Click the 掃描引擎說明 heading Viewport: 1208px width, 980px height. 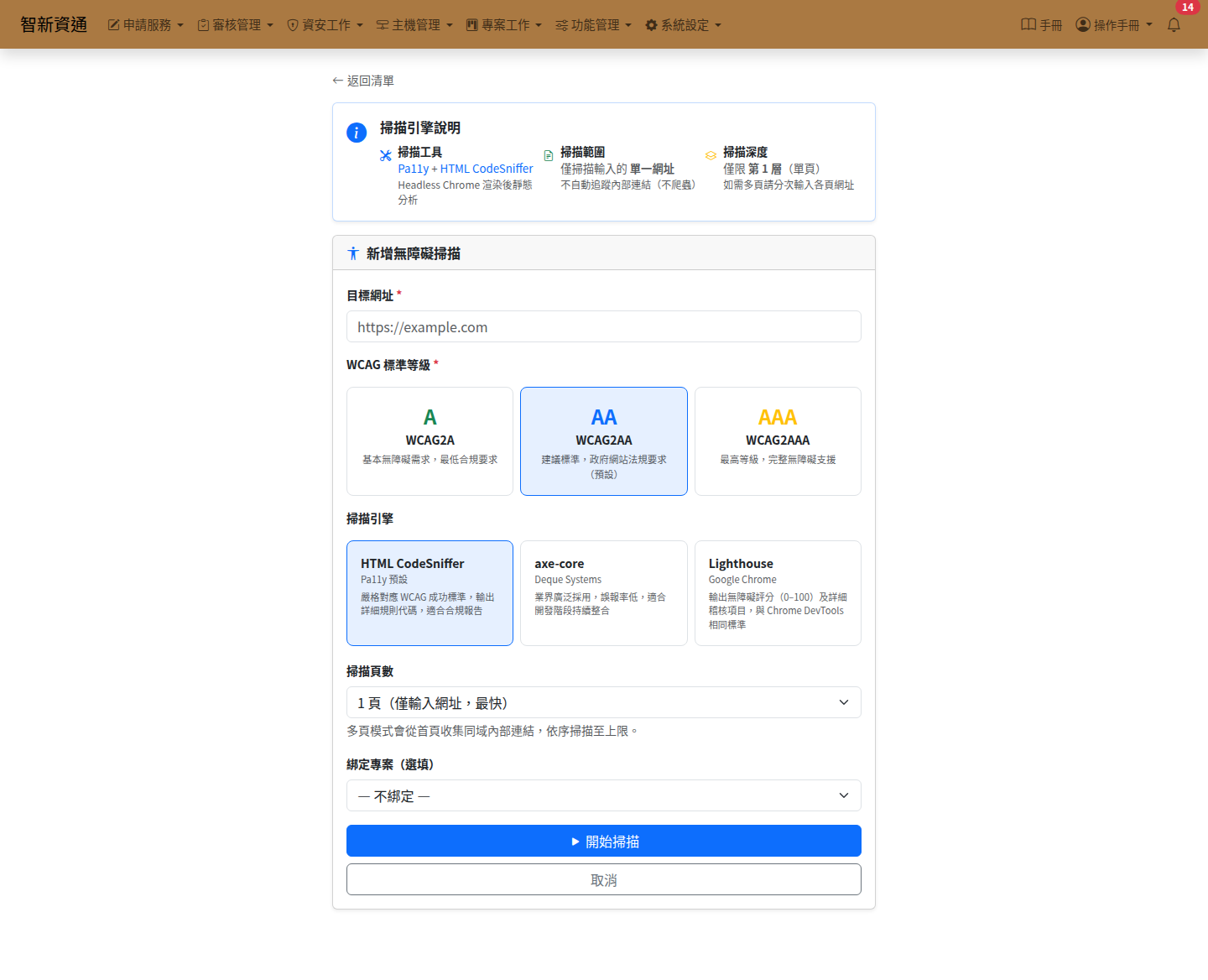420,128
